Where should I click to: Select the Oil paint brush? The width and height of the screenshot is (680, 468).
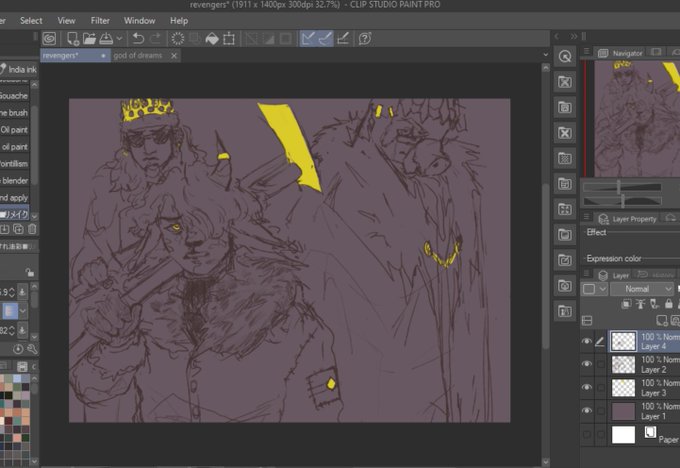point(14,130)
